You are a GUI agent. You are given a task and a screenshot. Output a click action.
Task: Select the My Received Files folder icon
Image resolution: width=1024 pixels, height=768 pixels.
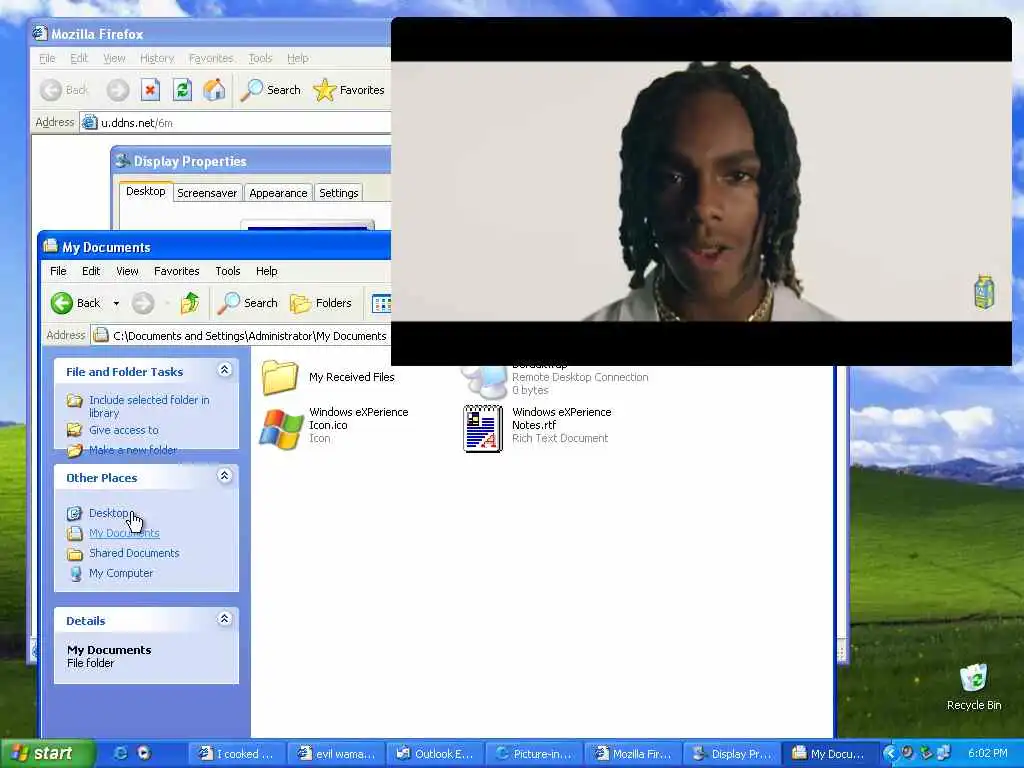tap(280, 377)
